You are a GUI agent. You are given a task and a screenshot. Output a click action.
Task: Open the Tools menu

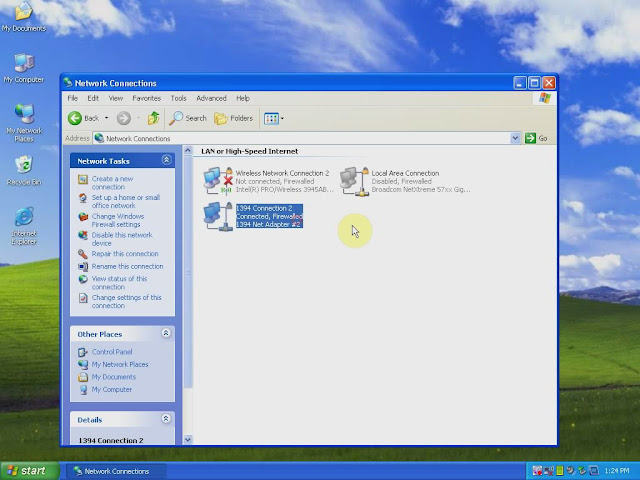(178, 98)
